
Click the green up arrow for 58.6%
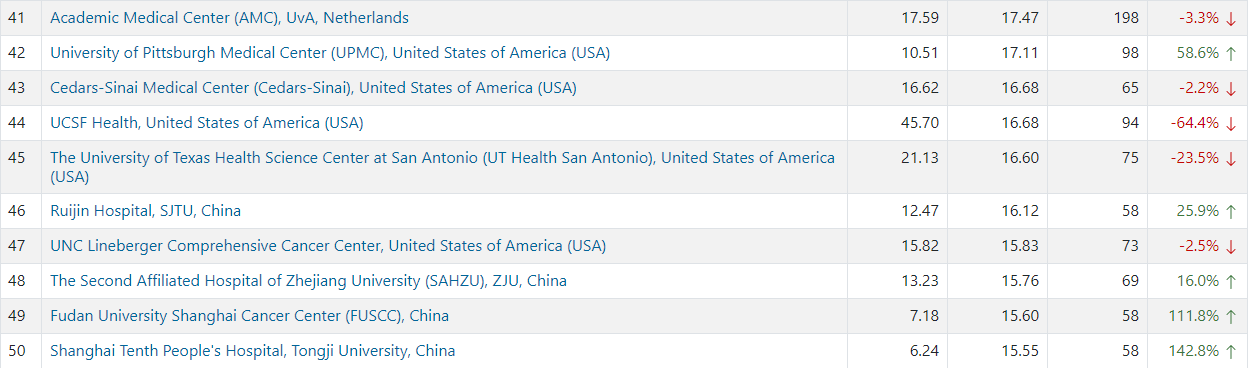(x=1231, y=53)
